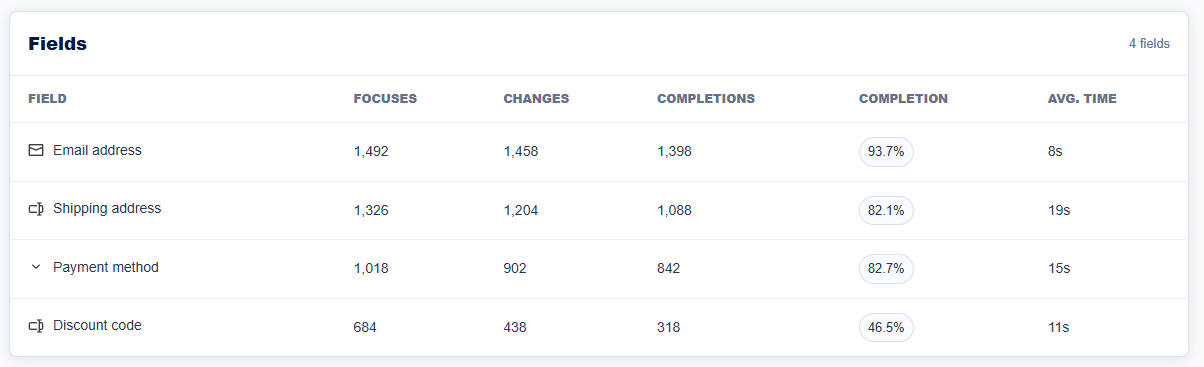Click the Fields panel title

58,44
